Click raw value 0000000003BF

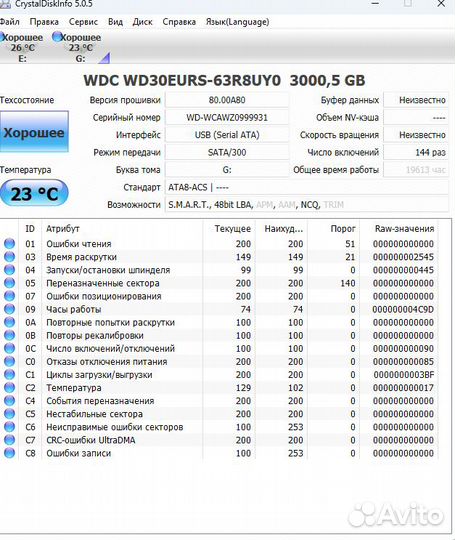[x=404, y=375]
